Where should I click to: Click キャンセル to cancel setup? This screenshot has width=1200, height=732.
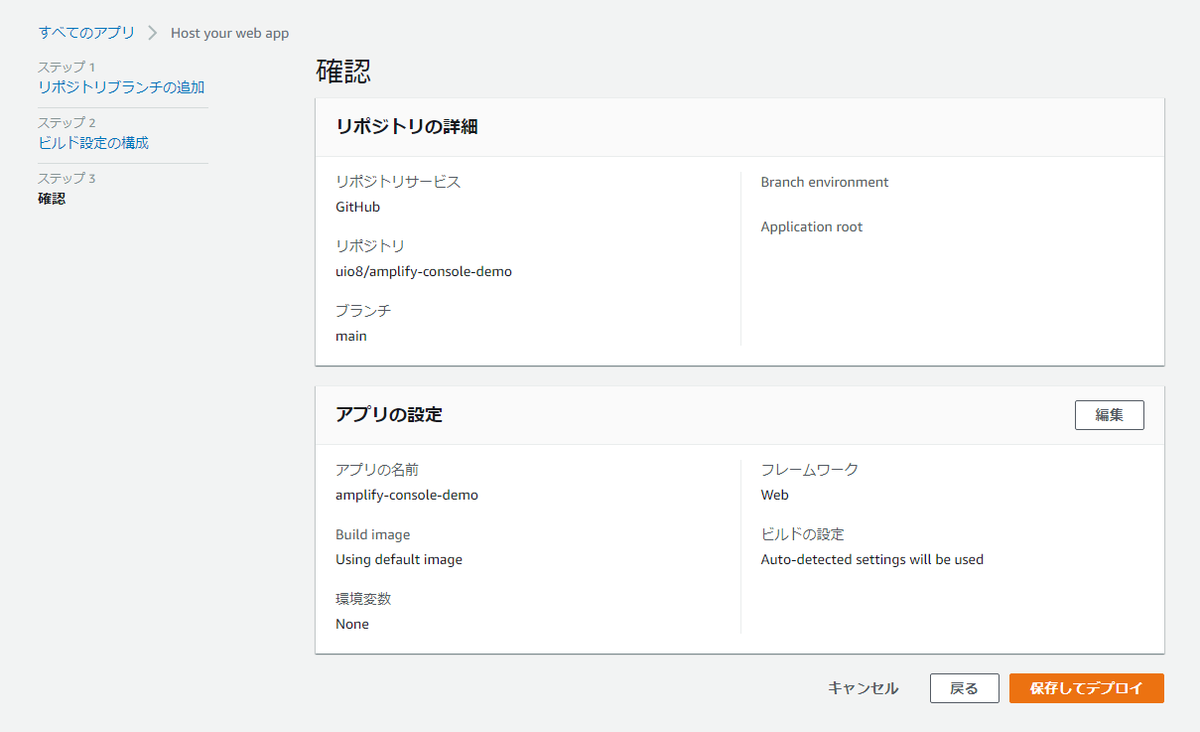click(863, 688)
